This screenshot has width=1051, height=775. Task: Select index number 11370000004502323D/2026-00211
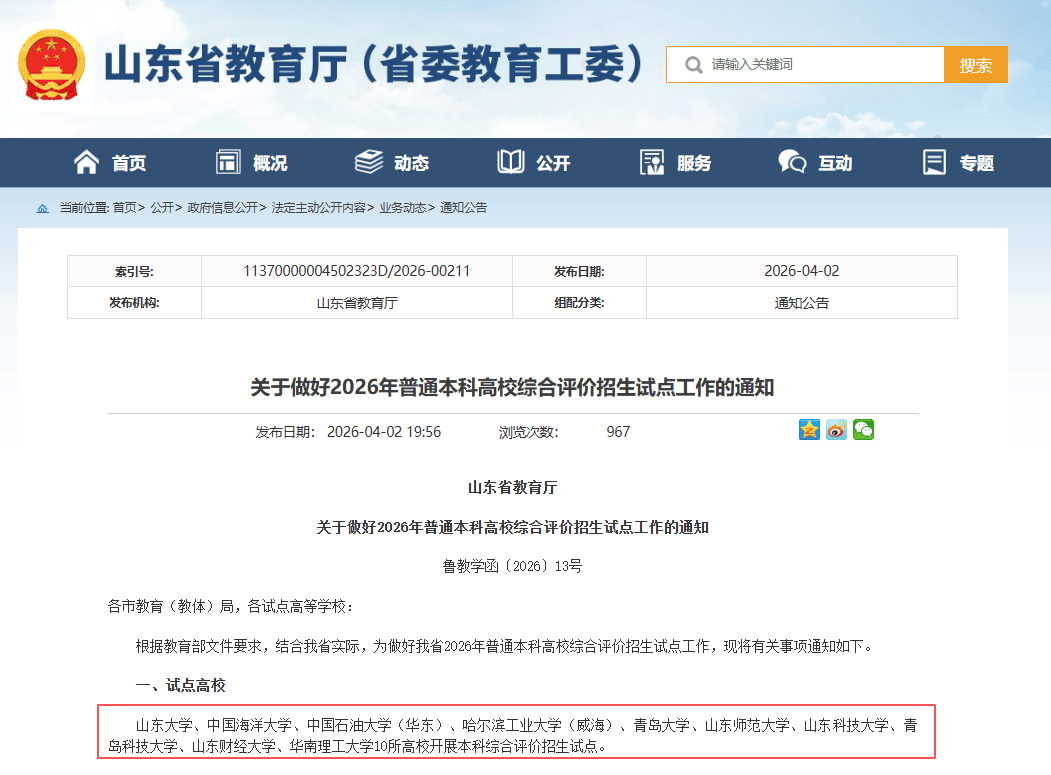point(357,271)
